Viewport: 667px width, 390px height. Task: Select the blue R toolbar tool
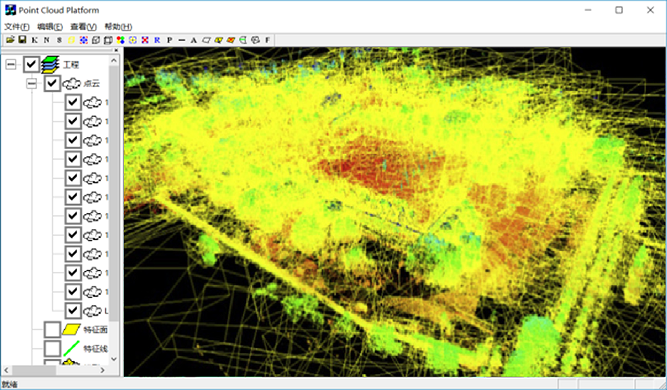point(157,40)
